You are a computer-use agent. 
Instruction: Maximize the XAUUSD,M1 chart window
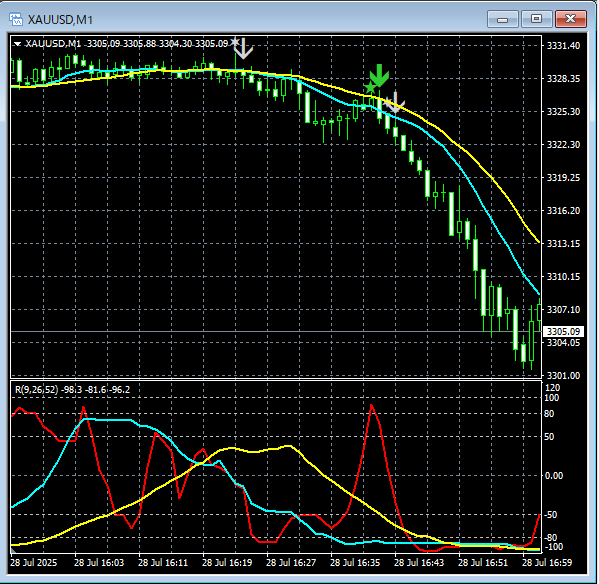pyautogui.click(x=536, y=19)
